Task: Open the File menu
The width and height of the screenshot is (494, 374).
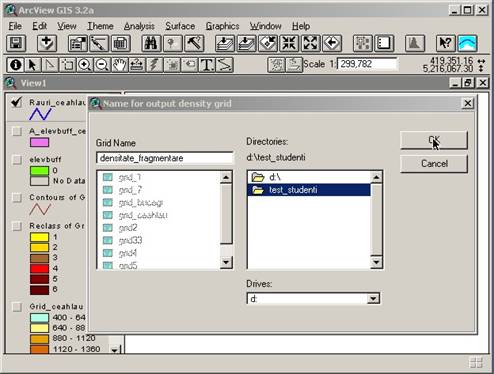Action: [15, 26]
